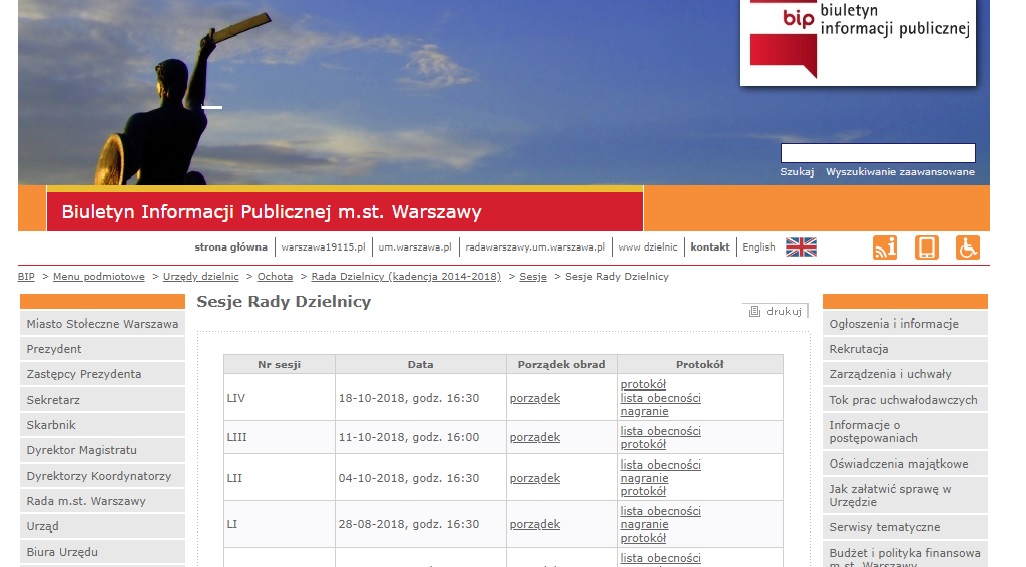Open porządek link for session LI
1026x567 pixels.
535,524
